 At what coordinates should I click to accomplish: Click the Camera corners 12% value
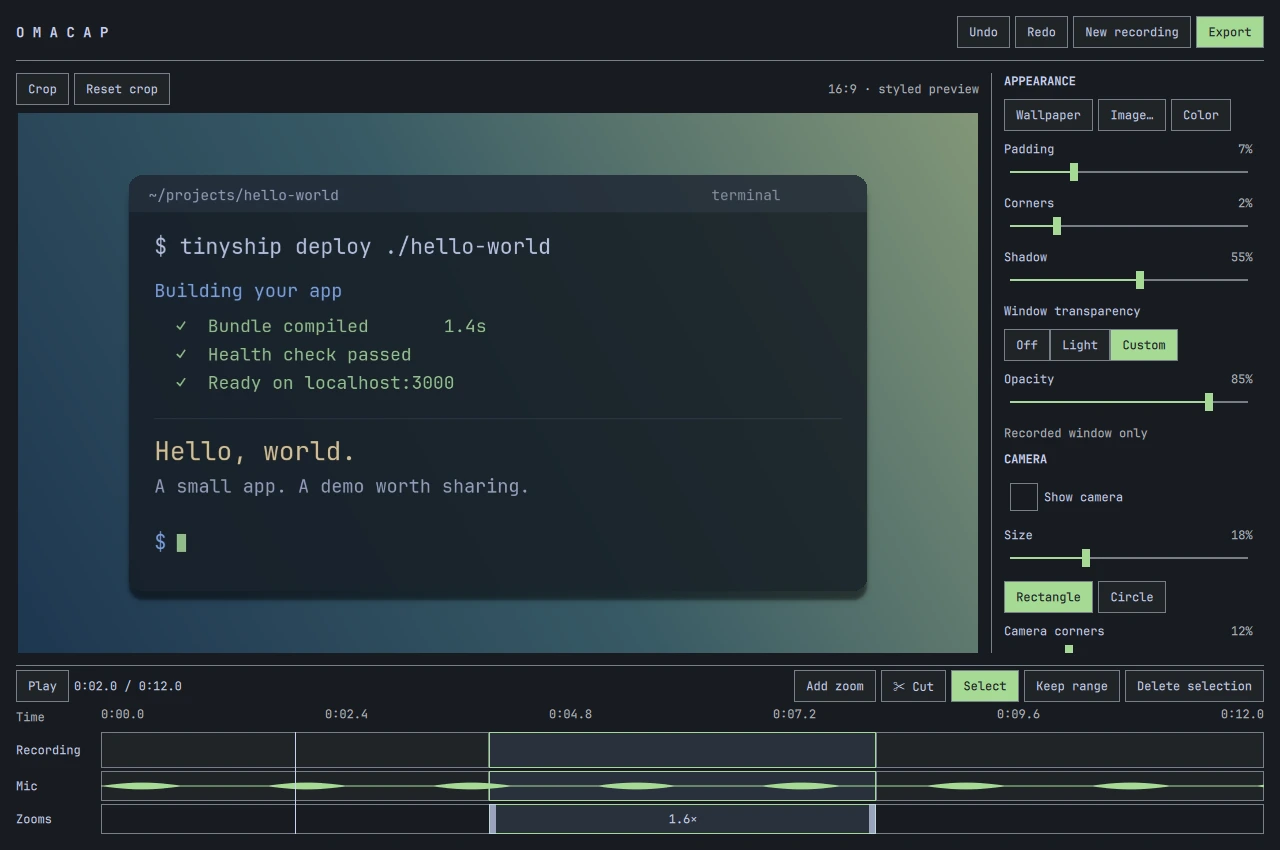[x=1242, y=631]
